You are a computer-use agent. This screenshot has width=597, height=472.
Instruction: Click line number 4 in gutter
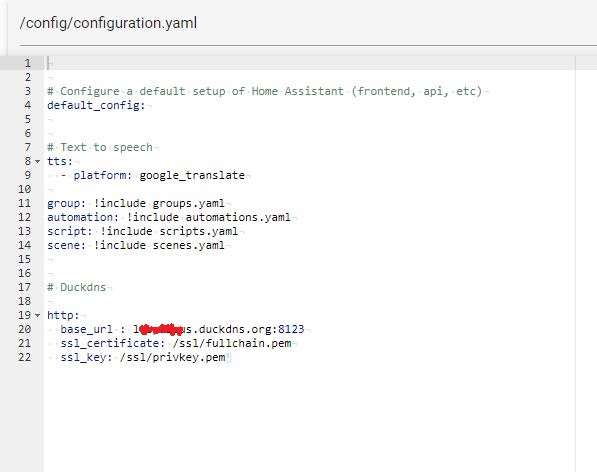pyautogui.click(x=28, y=105)
